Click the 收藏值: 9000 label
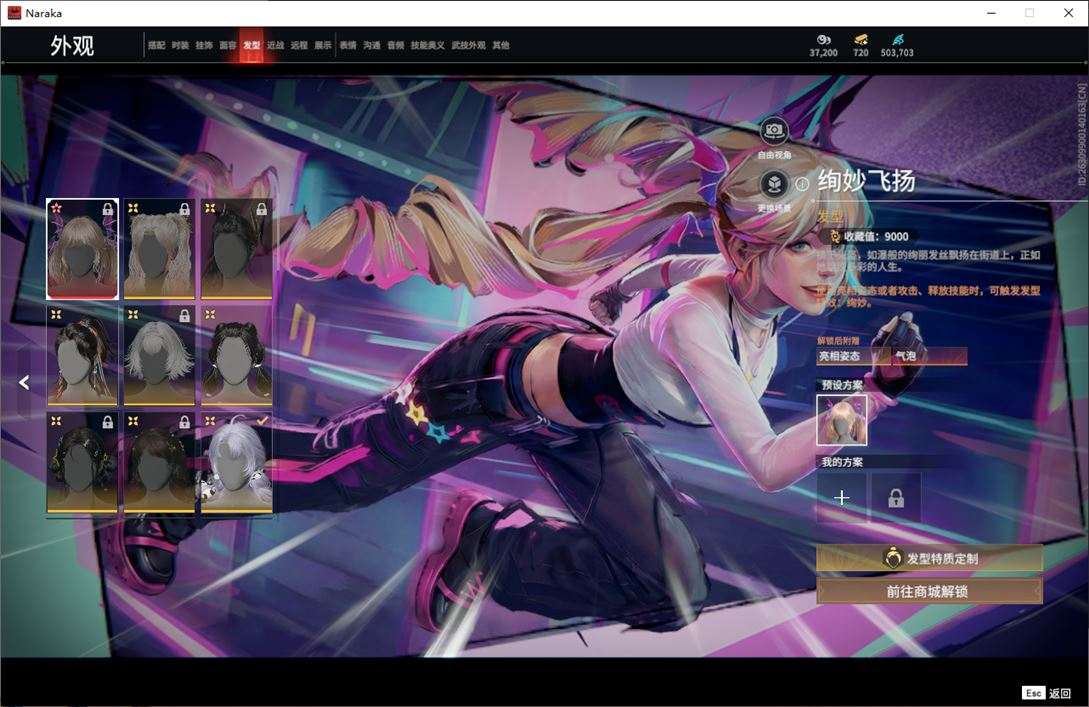 [876, 237]
